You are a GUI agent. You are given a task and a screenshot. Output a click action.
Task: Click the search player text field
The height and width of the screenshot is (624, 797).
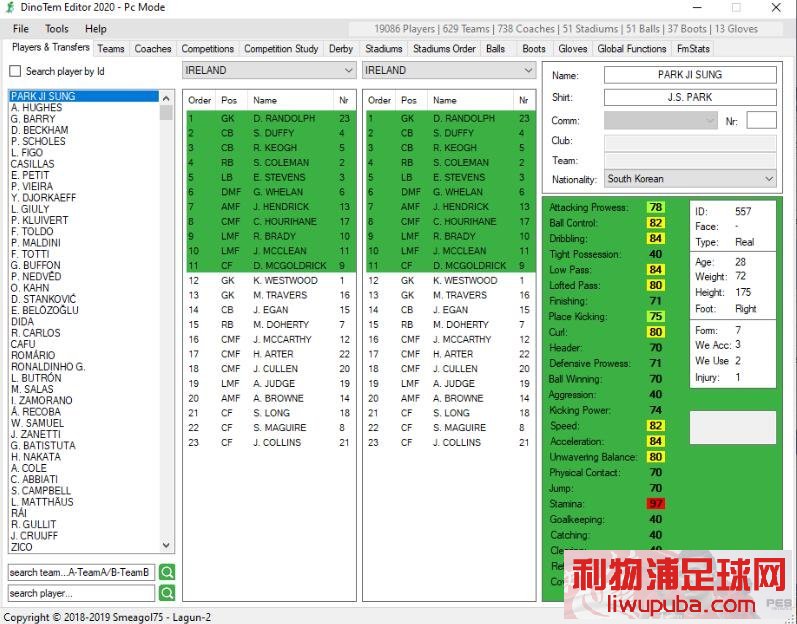pyautogui.click(x=81, y=593)
